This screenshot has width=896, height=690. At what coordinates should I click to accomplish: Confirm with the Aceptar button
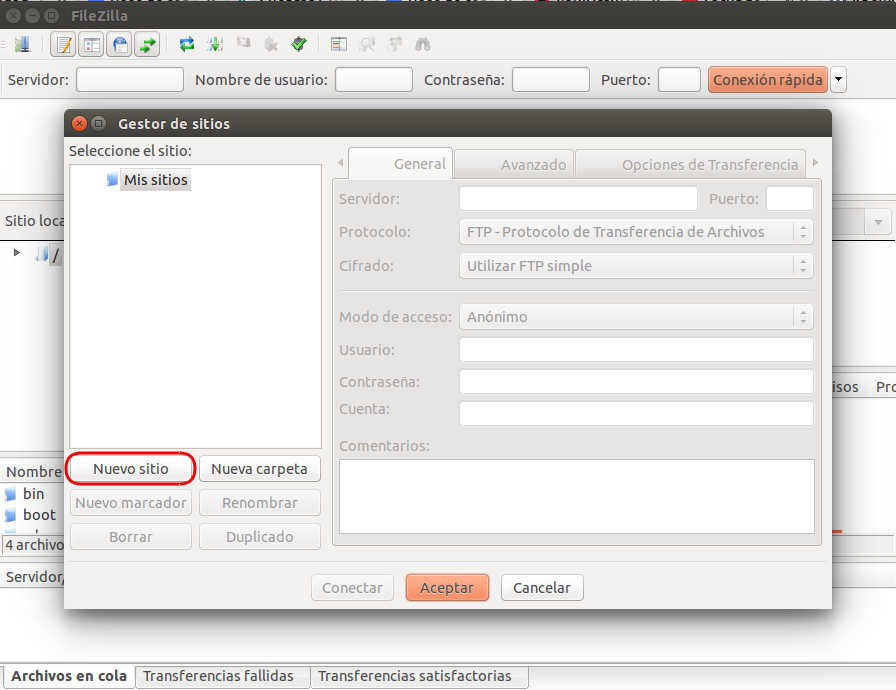(447, 588)
